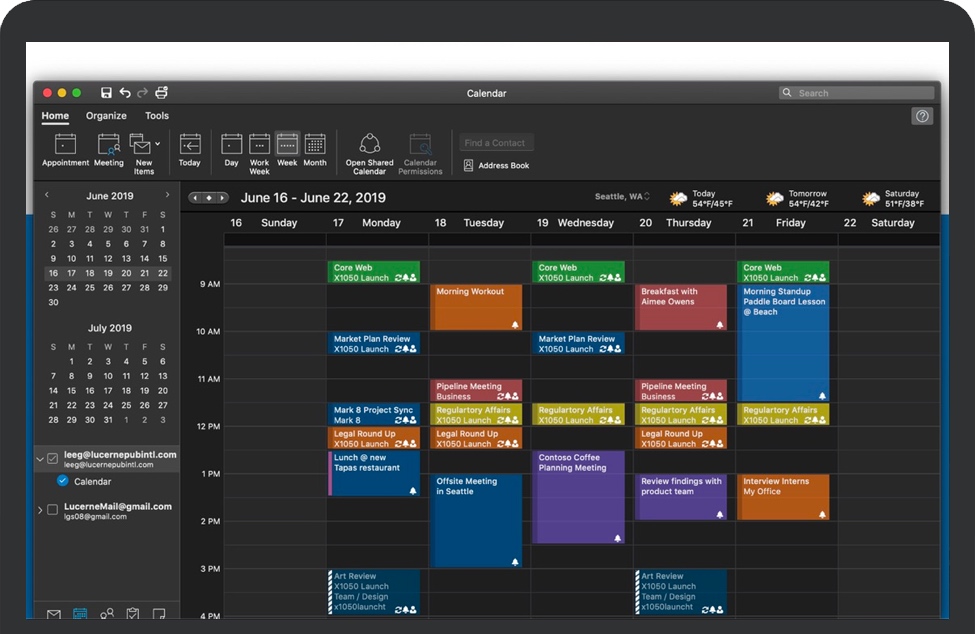
Task: Open the Tools tab
Action: [157, 116]
